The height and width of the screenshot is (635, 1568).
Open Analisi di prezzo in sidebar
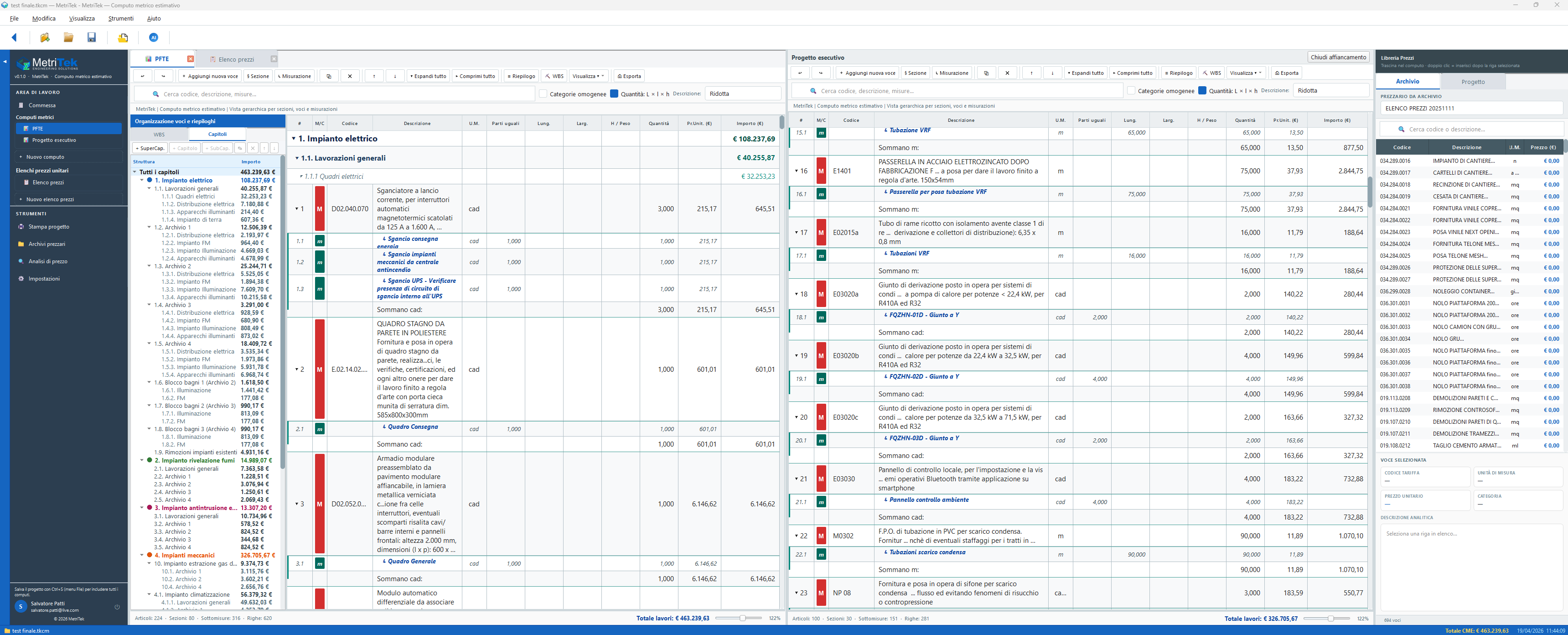click(47, 261)
